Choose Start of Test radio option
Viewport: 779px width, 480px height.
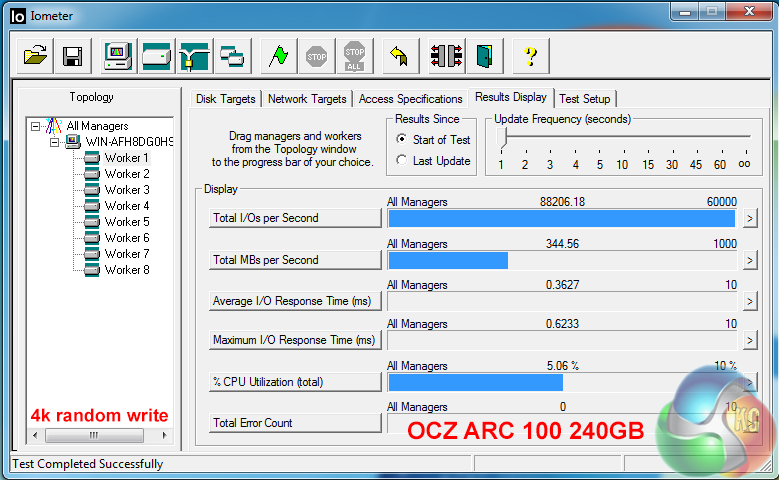click(x=401, y=139)
